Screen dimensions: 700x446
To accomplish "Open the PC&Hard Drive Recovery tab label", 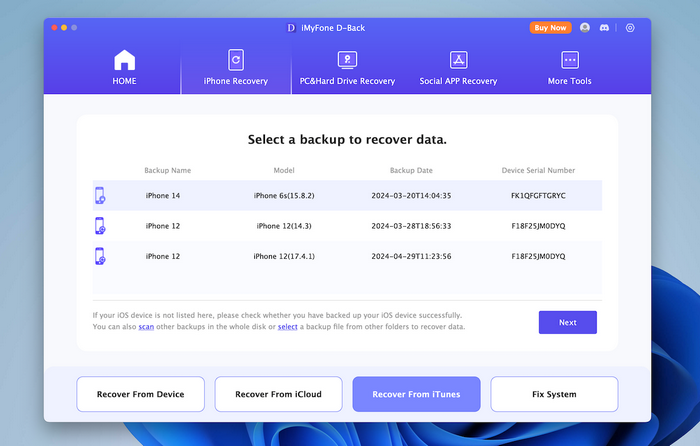I will [x=347, y=81].
